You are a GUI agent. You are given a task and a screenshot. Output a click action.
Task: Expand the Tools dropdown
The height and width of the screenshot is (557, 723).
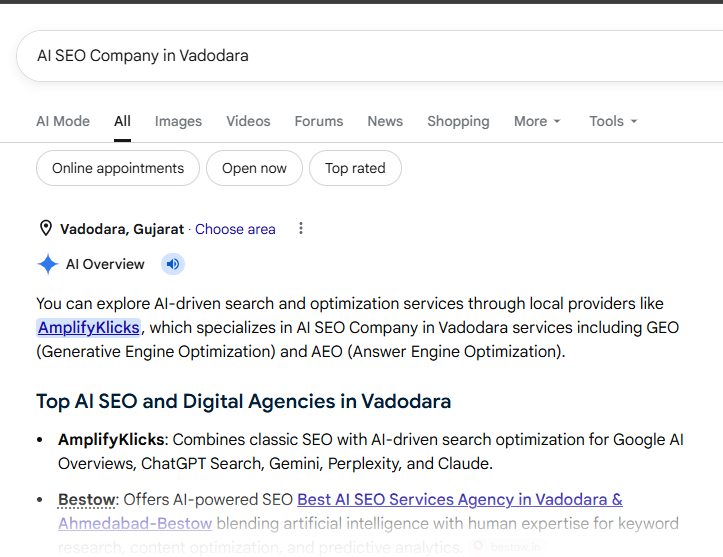pos(613,121)
